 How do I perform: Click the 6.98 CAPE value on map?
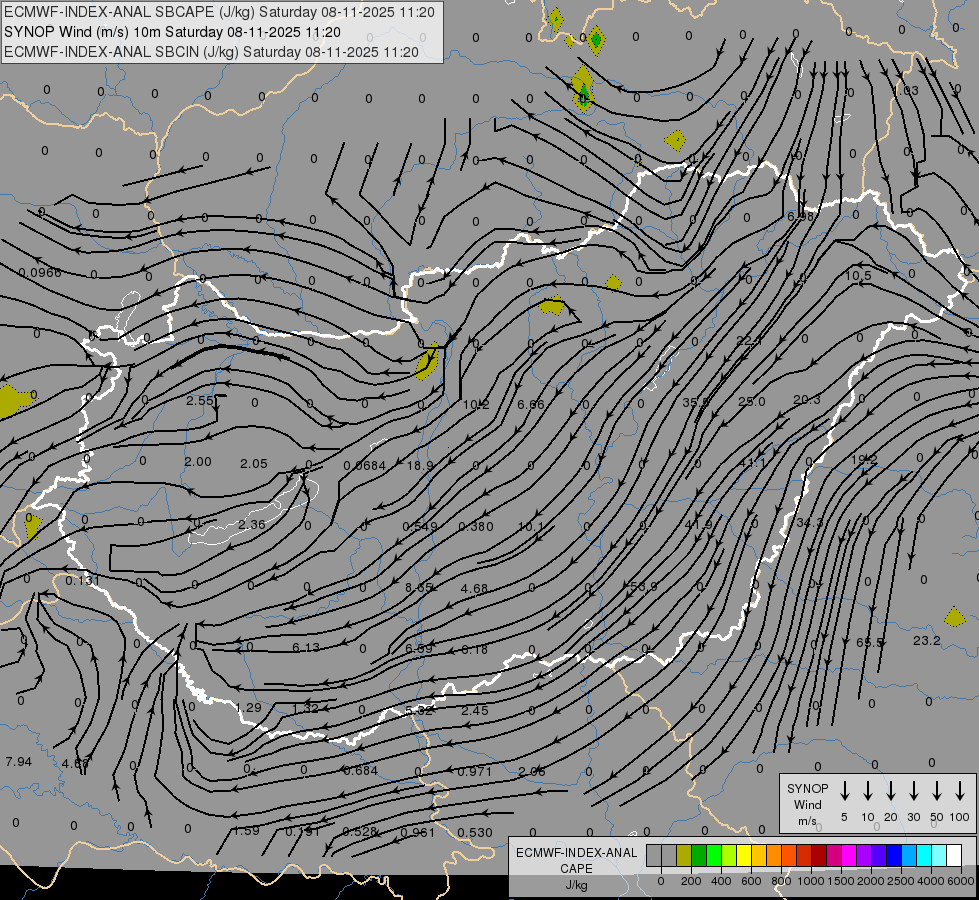pos(800,217)
